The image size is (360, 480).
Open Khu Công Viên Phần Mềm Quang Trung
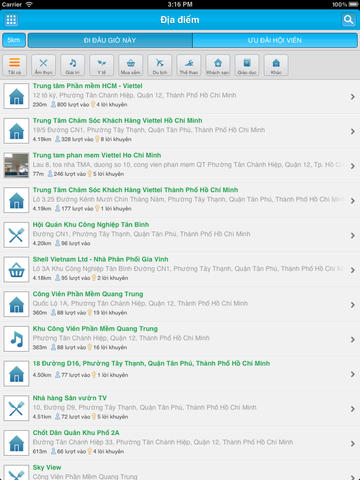tap(180, 339)
